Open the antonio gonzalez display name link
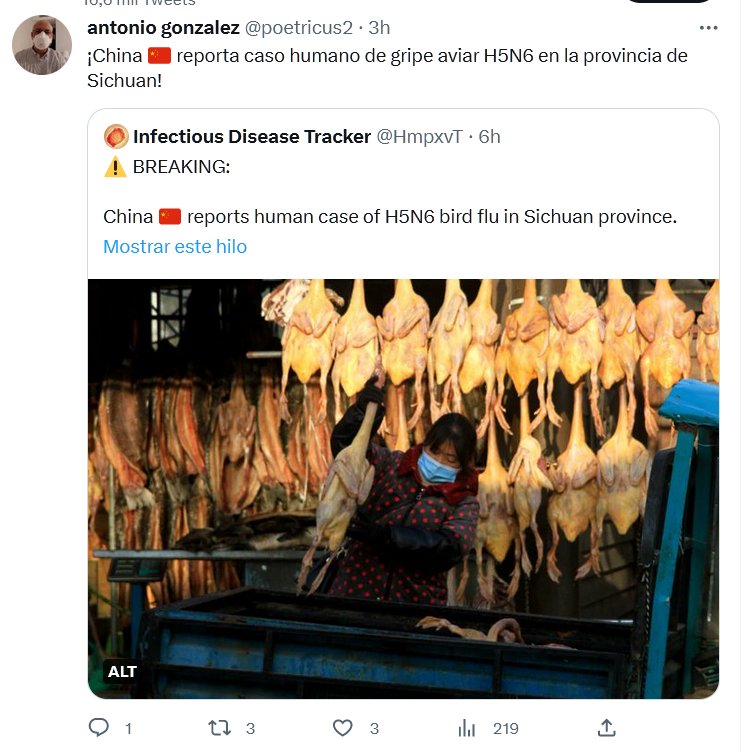The height and width of the screenshot is (752, 752). [163, 27]
